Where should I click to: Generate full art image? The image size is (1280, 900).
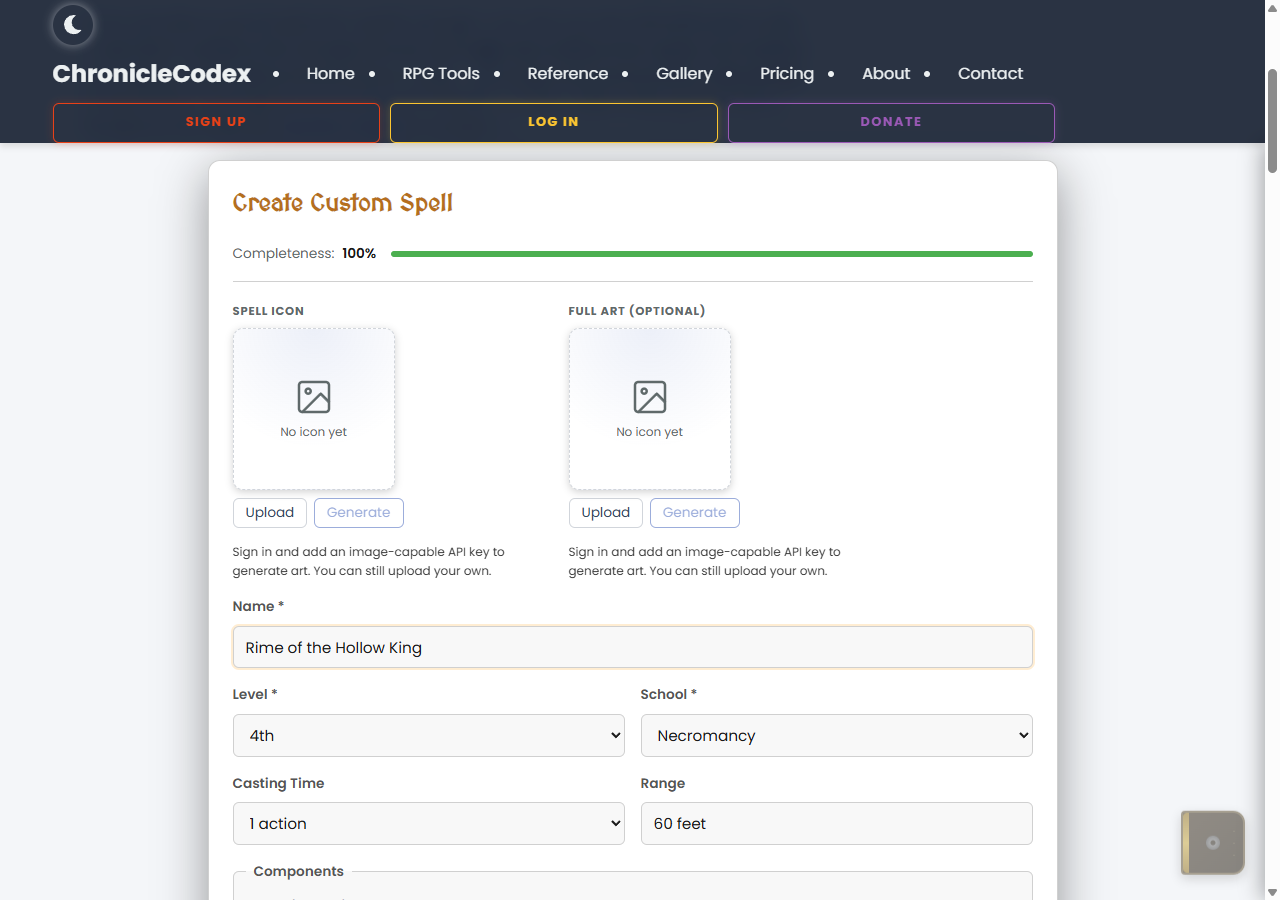tap(695, 513)
